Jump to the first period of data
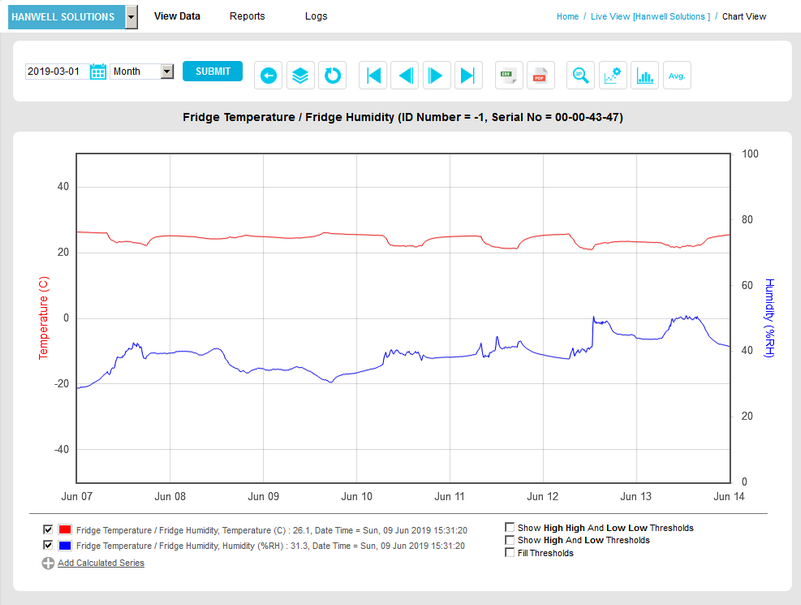Image resolution: width=801 pixels, height=605 pixels. pyautogui.click(x=374, y=75)
